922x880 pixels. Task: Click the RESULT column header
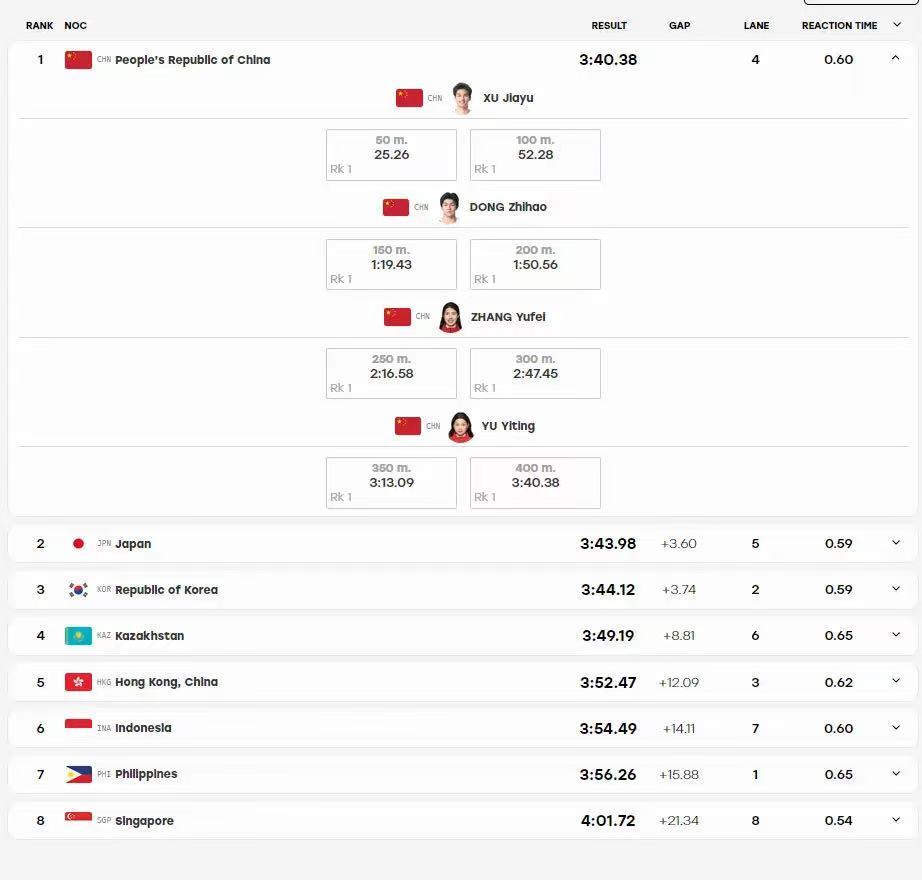(609, 25)
